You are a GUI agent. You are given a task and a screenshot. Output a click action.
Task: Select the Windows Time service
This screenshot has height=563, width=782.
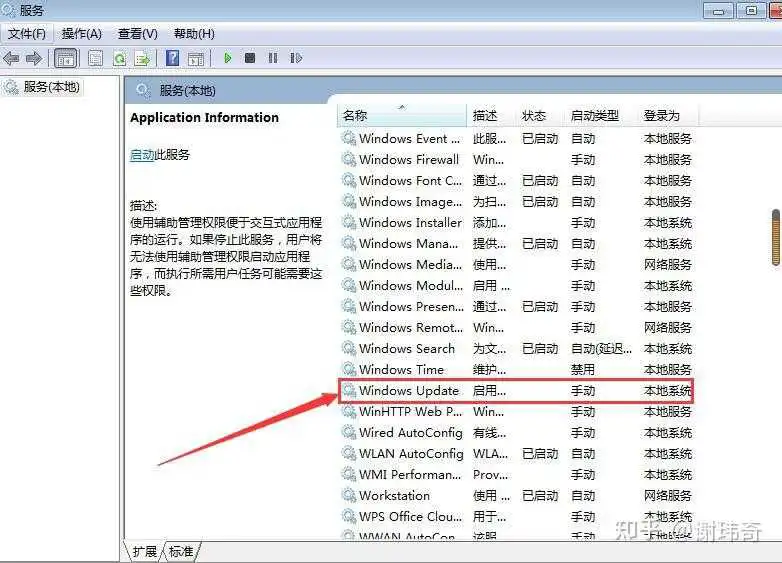(517, 370)
